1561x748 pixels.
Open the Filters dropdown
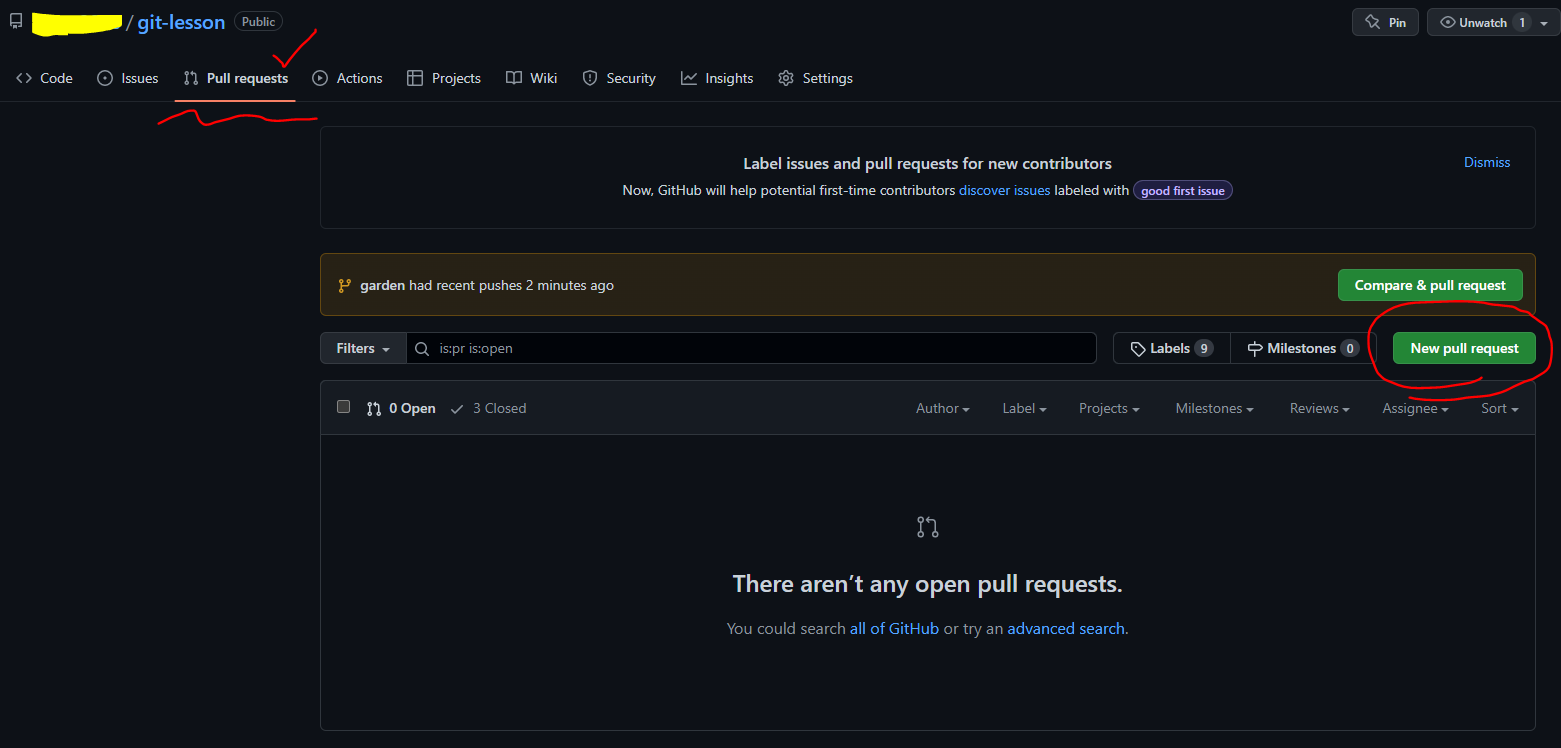pyautogui.click(x=363, y=348)
